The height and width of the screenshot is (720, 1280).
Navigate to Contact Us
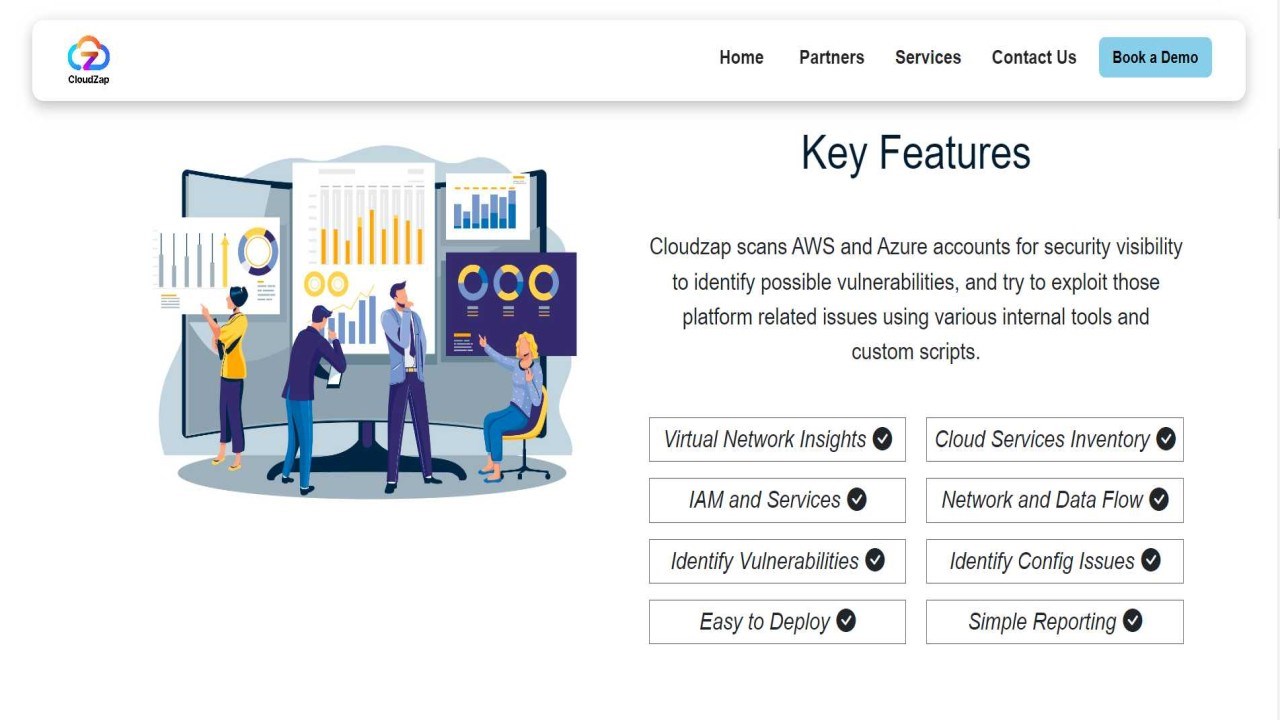(1034, 57)
